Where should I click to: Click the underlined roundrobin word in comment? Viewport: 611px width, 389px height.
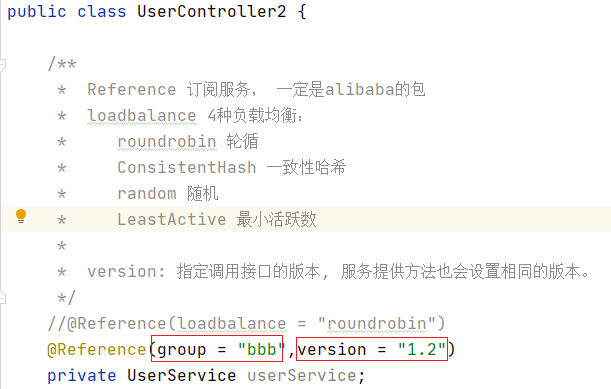click(167, 141)
